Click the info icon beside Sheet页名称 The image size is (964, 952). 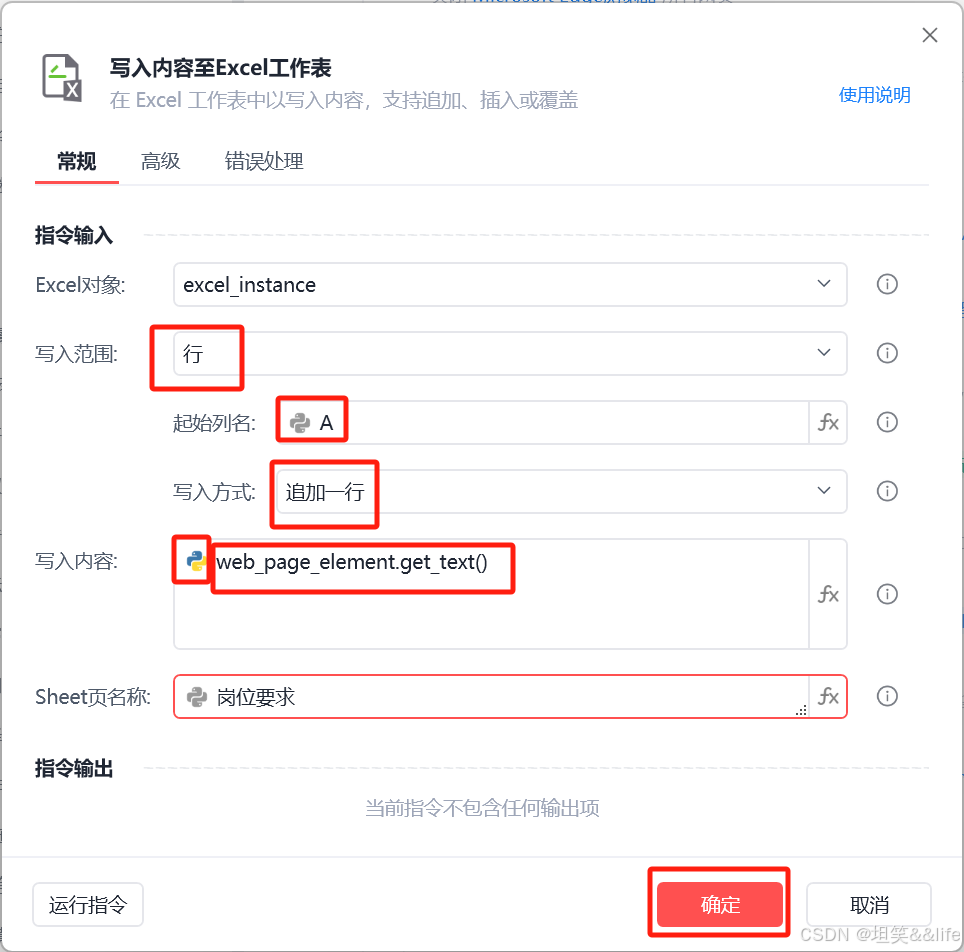pos(887,696)
